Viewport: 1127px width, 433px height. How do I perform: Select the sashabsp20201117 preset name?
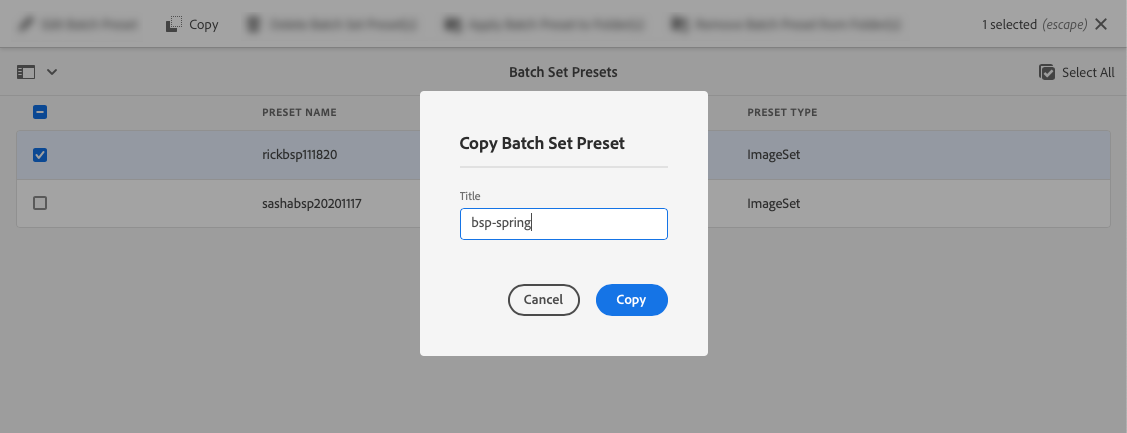(x=311, y=203)
